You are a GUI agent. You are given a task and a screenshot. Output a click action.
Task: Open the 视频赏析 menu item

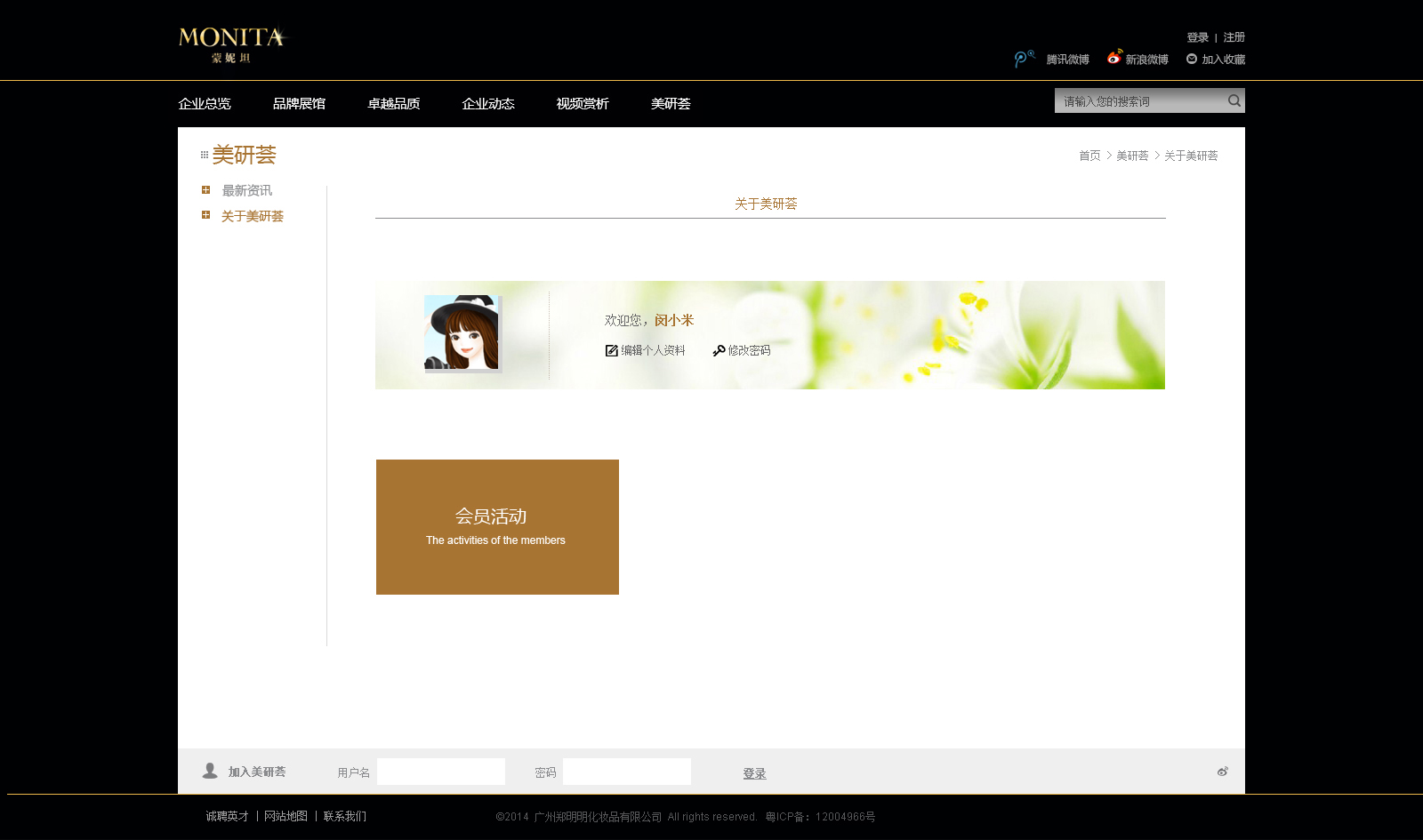[x=583, y=104]
